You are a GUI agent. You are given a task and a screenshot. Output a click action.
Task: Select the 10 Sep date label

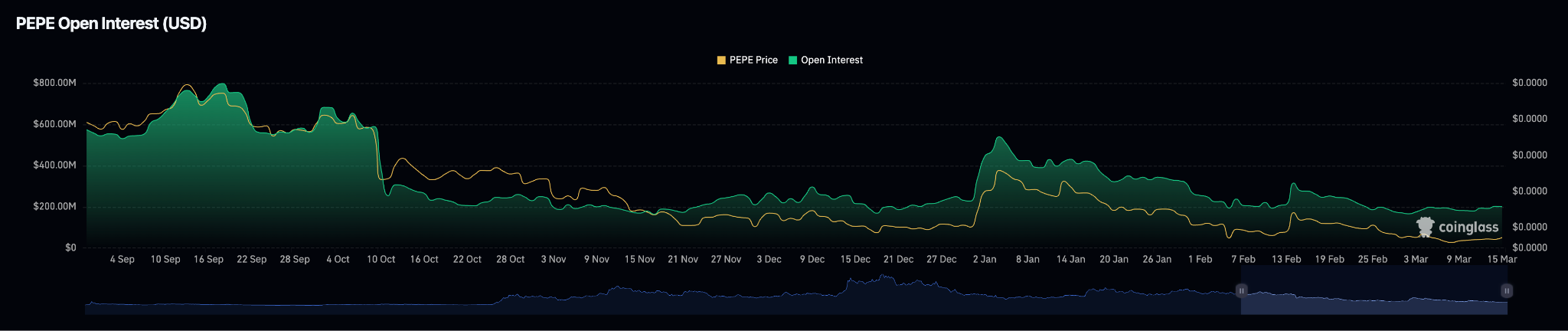pyautogui.click(x=165, y=259)
